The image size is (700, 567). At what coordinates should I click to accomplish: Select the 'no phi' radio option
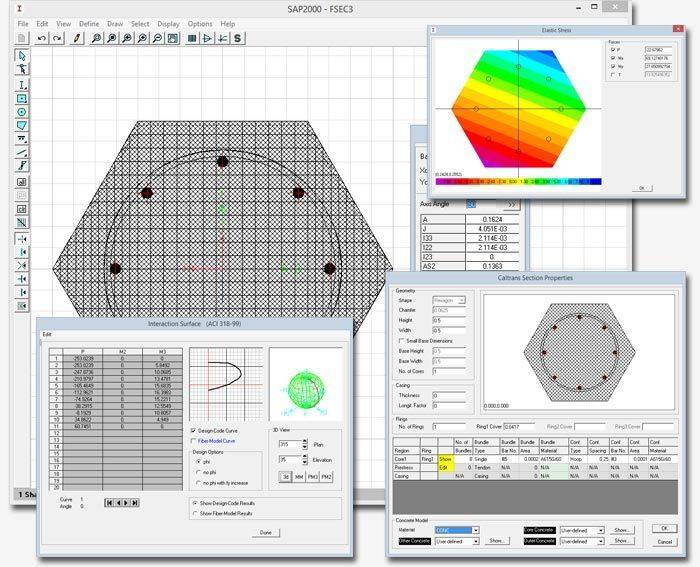(199, 472)
